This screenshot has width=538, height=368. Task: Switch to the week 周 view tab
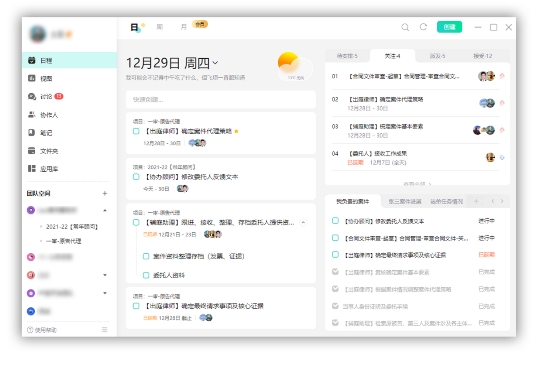(160, 27)
